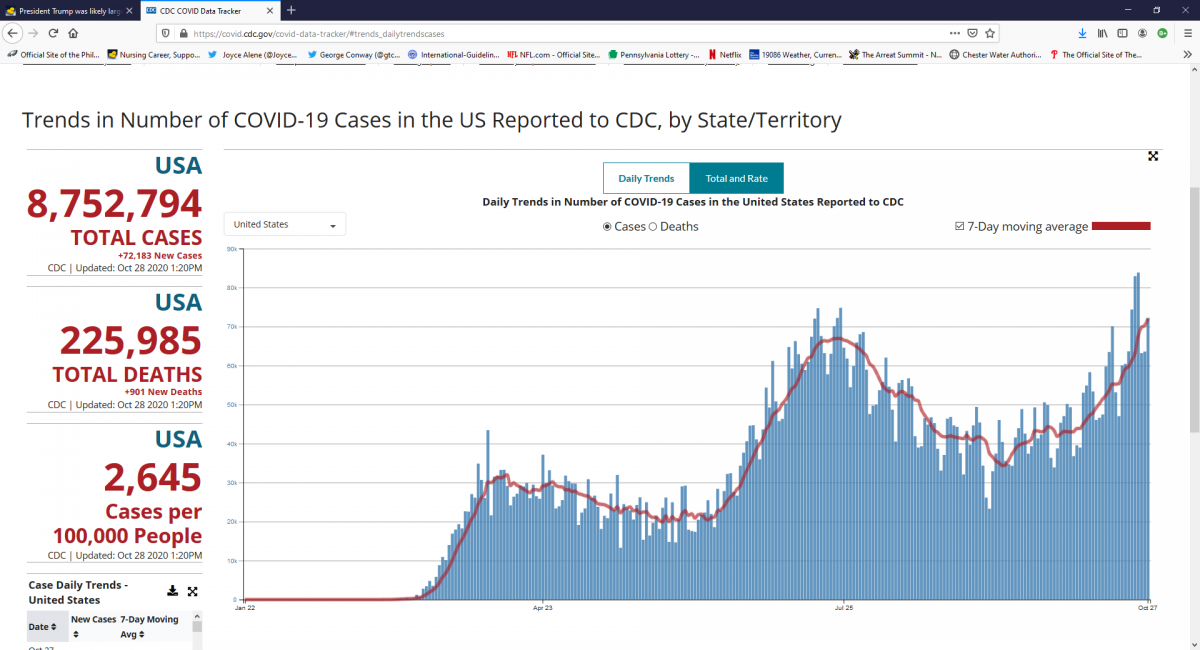Click the red moving average legend swatch

[x=1121, y=227]
